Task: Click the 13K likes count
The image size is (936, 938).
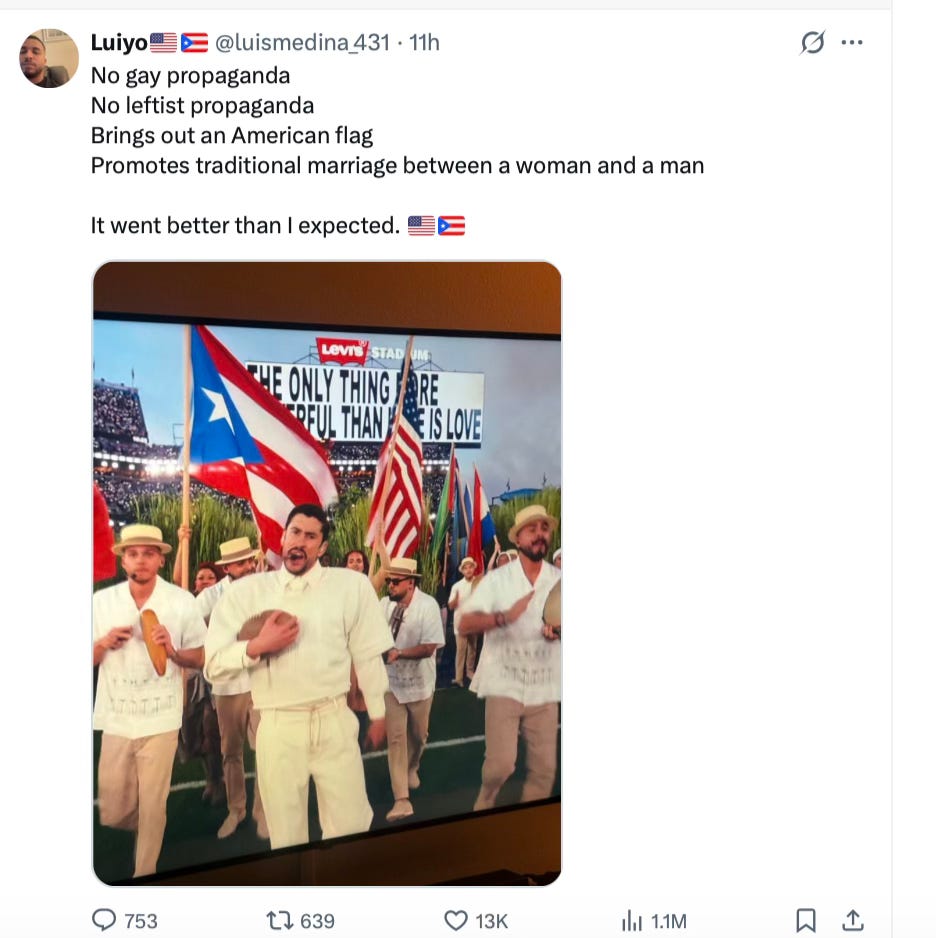Action: point(492,921)
